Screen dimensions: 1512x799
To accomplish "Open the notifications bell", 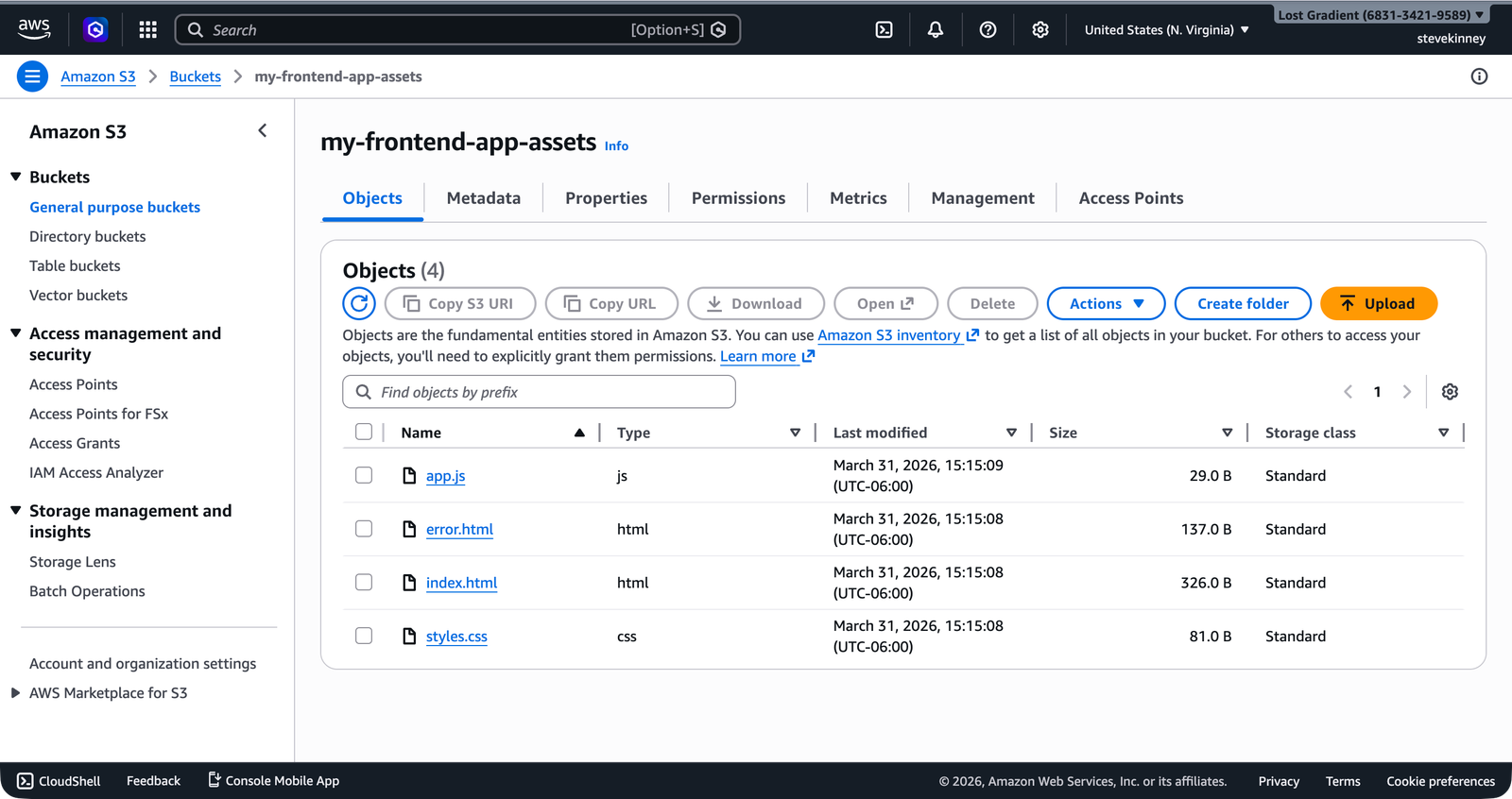I will 936,30.
